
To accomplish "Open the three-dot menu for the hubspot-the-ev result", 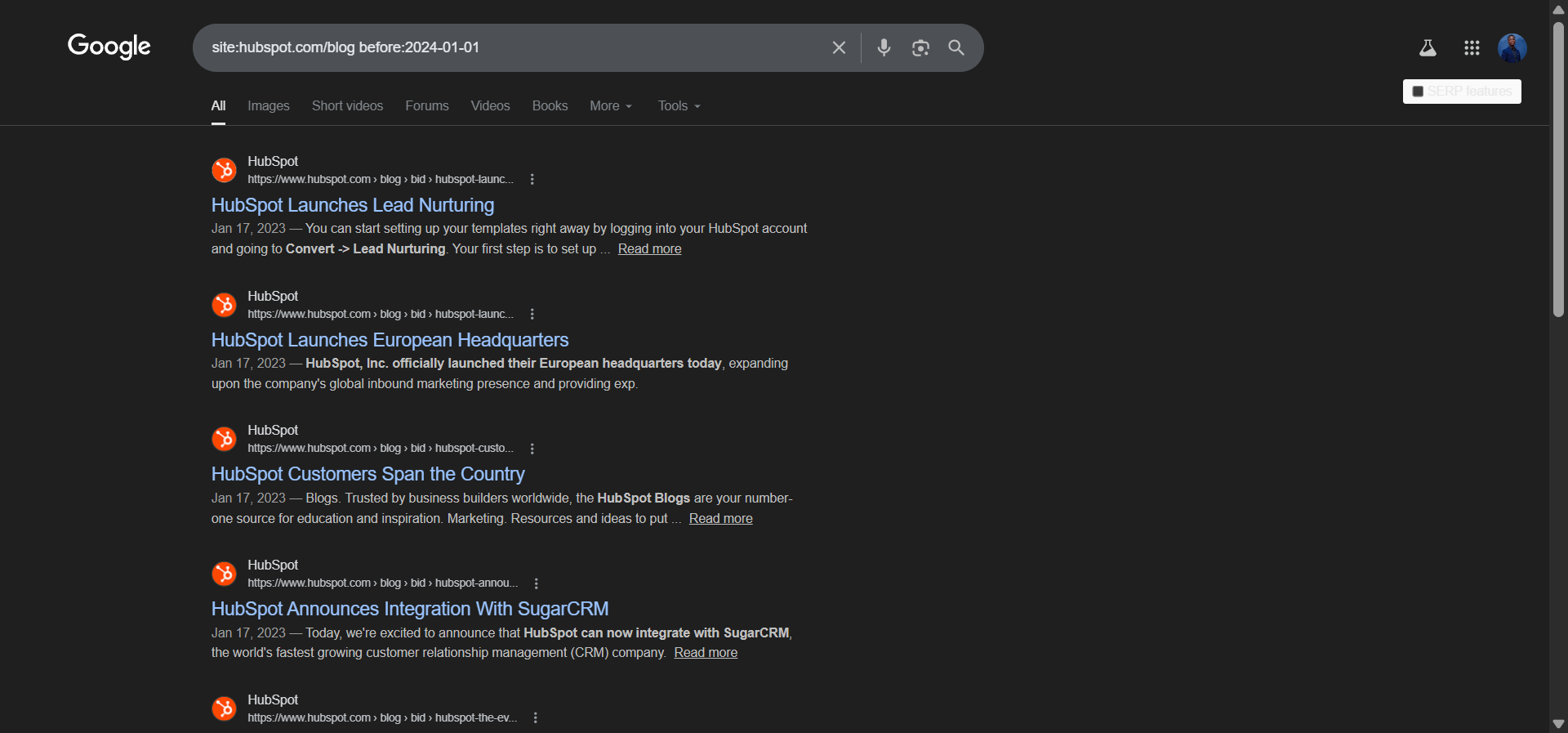I will [x=536, y=717].
